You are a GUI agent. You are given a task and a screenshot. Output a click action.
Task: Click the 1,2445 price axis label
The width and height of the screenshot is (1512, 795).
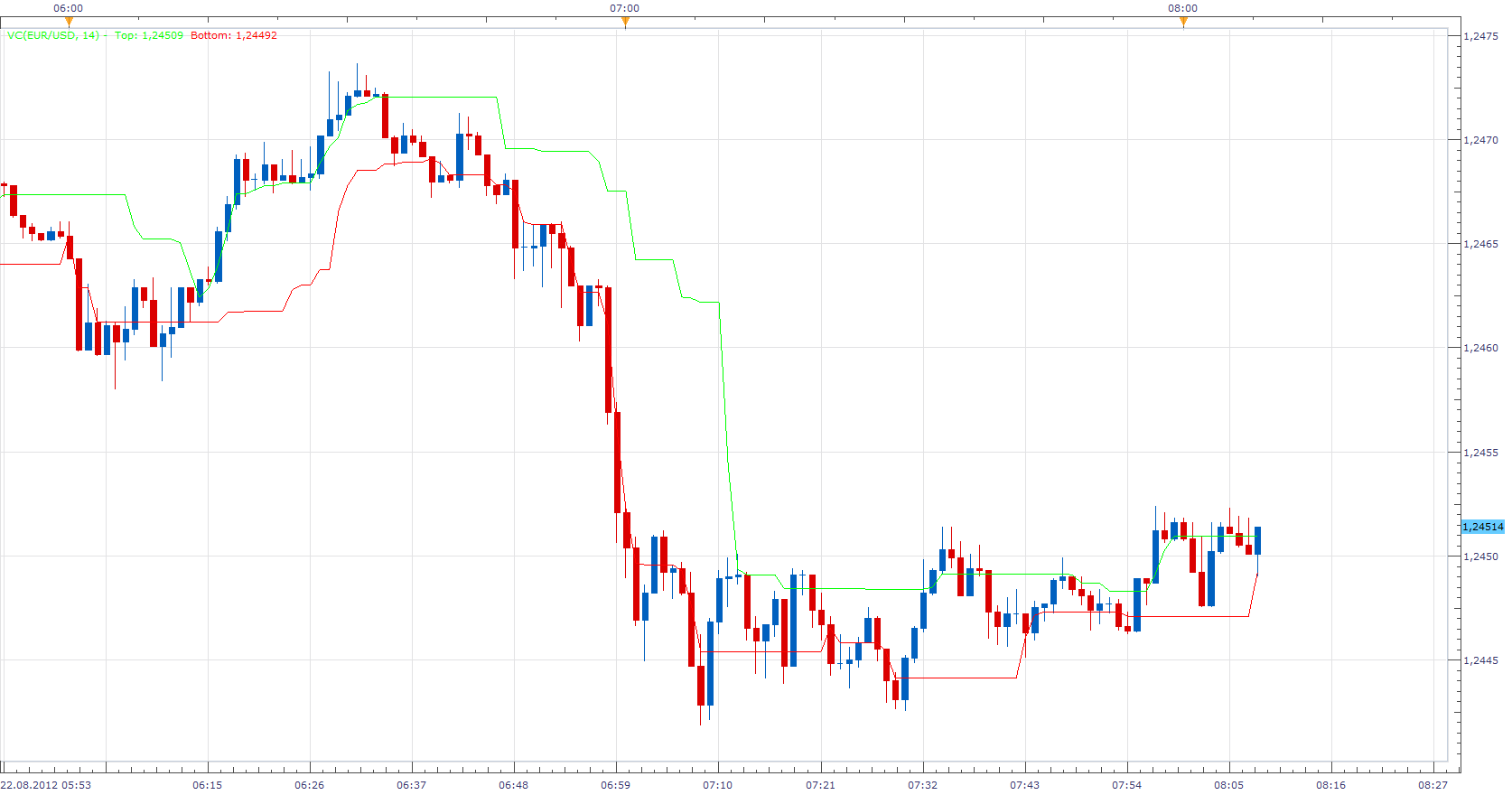(1480, 660)
